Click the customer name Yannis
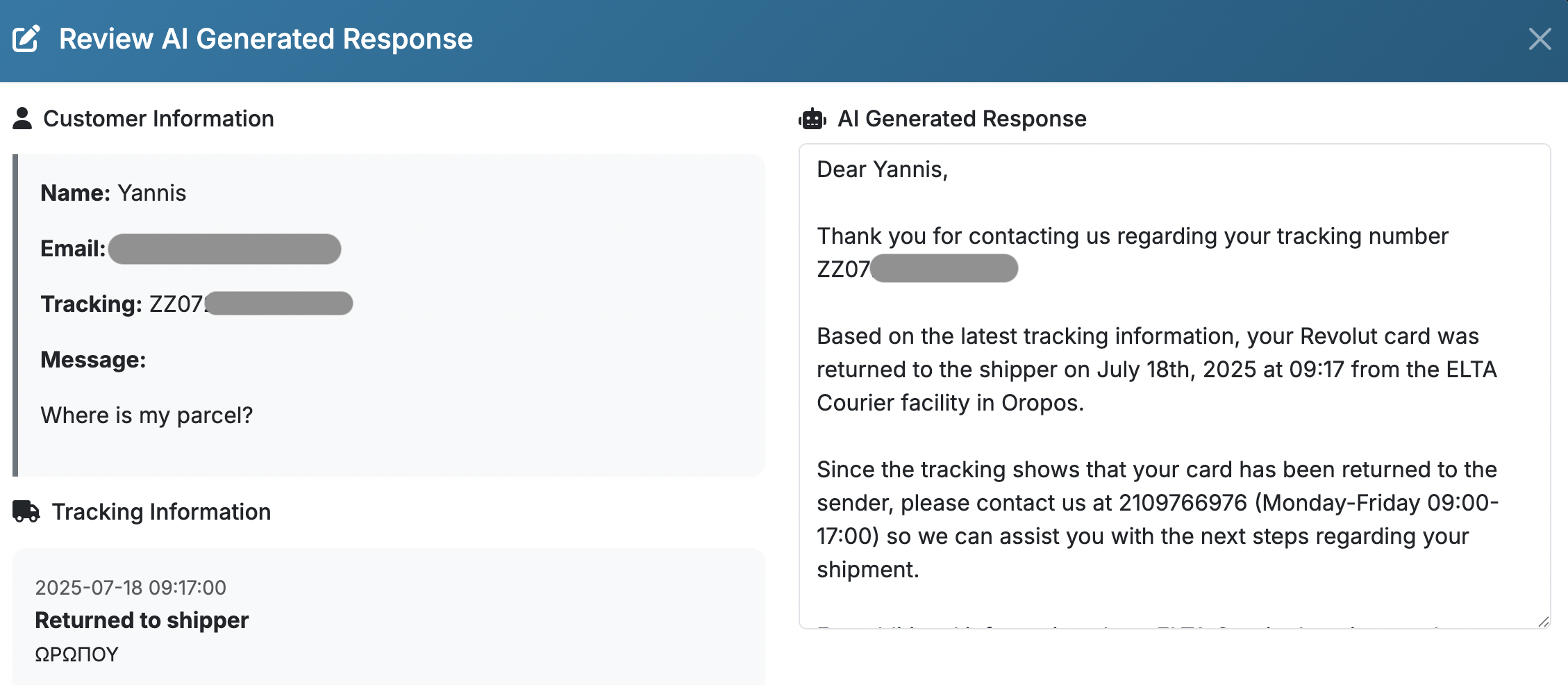The image size is (1568, 685). (151, 193)
